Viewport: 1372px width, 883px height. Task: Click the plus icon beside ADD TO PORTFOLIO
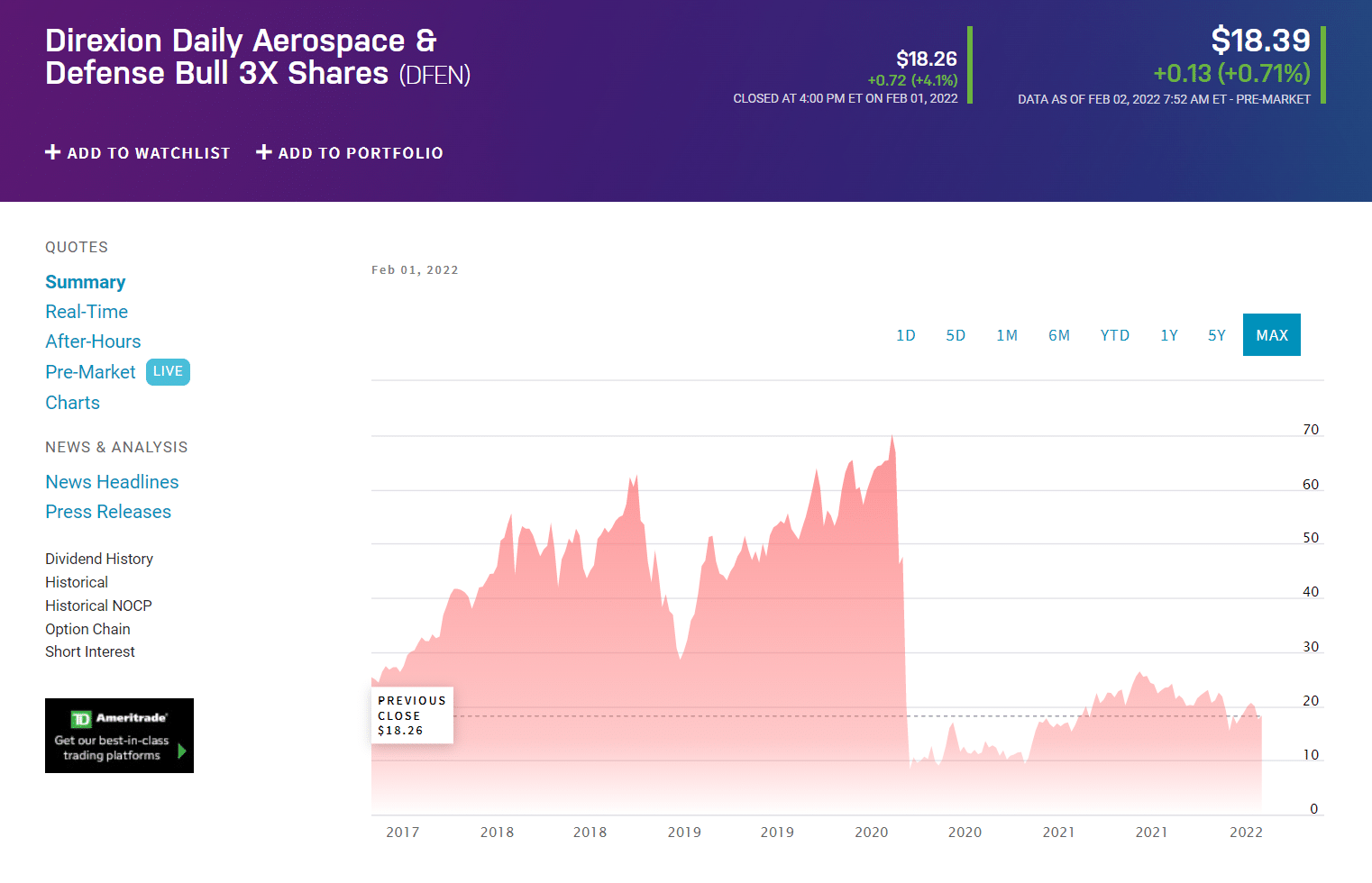(264, 152)
